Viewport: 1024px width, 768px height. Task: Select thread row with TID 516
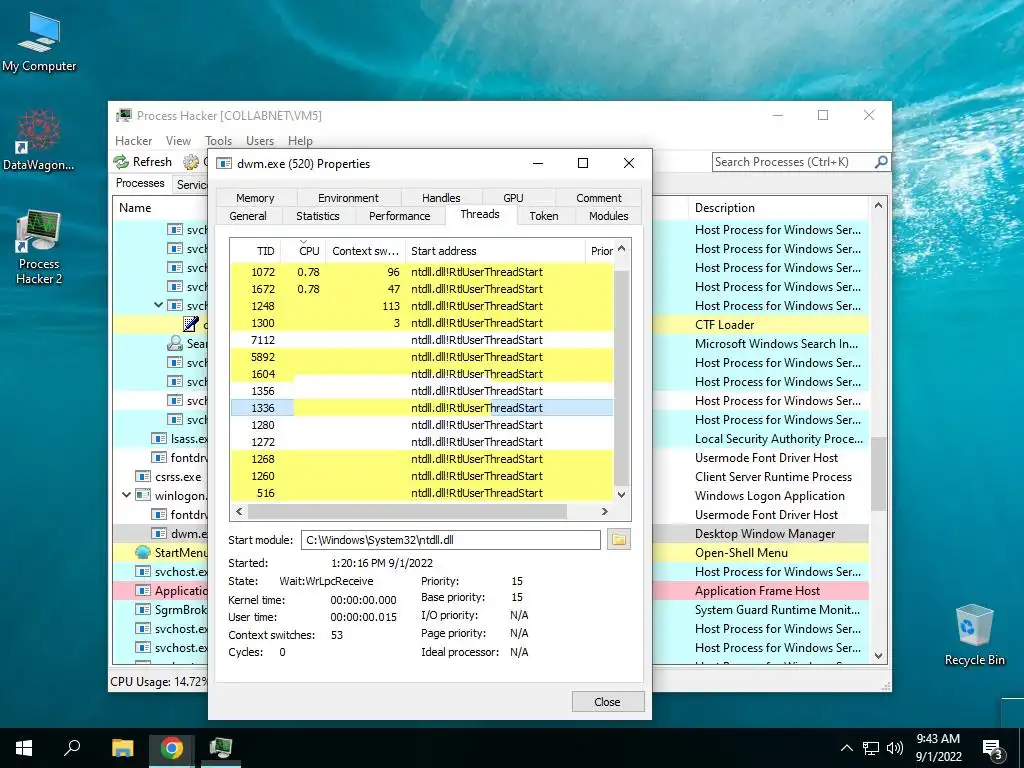422,493
